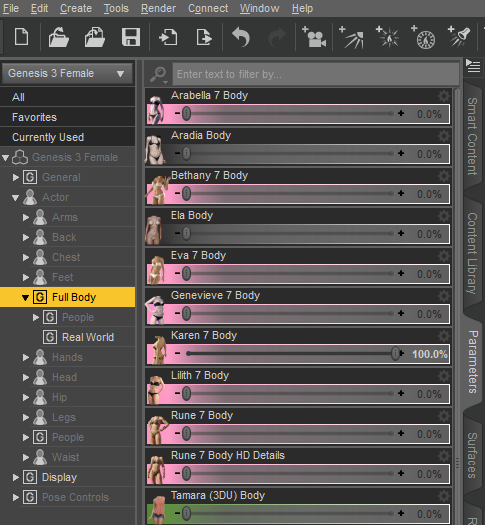Click the Genevieve 7 Body value 0.0%
This screenshot has height=525, width=485.
point(429,314)
